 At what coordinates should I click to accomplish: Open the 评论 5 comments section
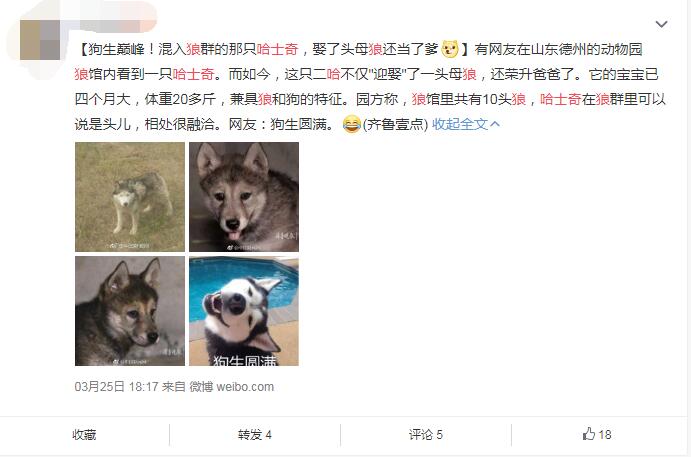point(425,435)
